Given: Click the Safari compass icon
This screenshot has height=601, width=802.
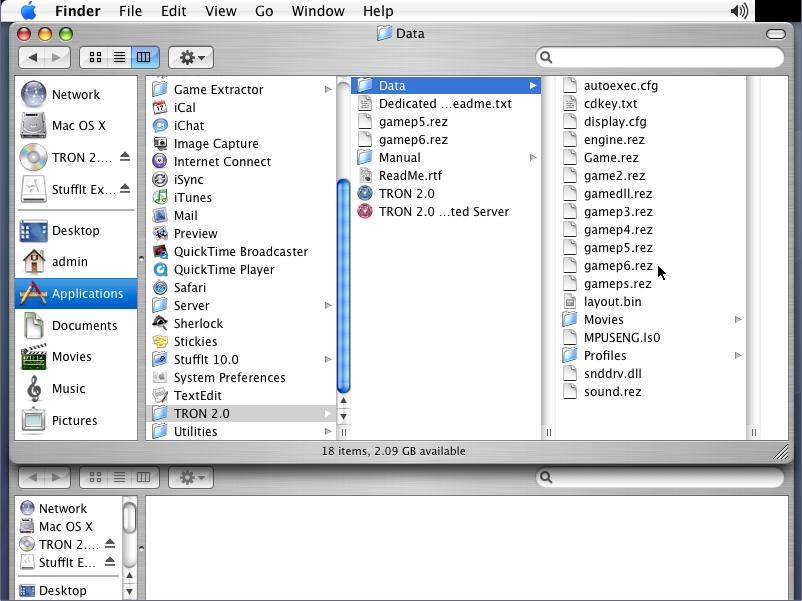Looking at the screenshot, I should 160,287.
